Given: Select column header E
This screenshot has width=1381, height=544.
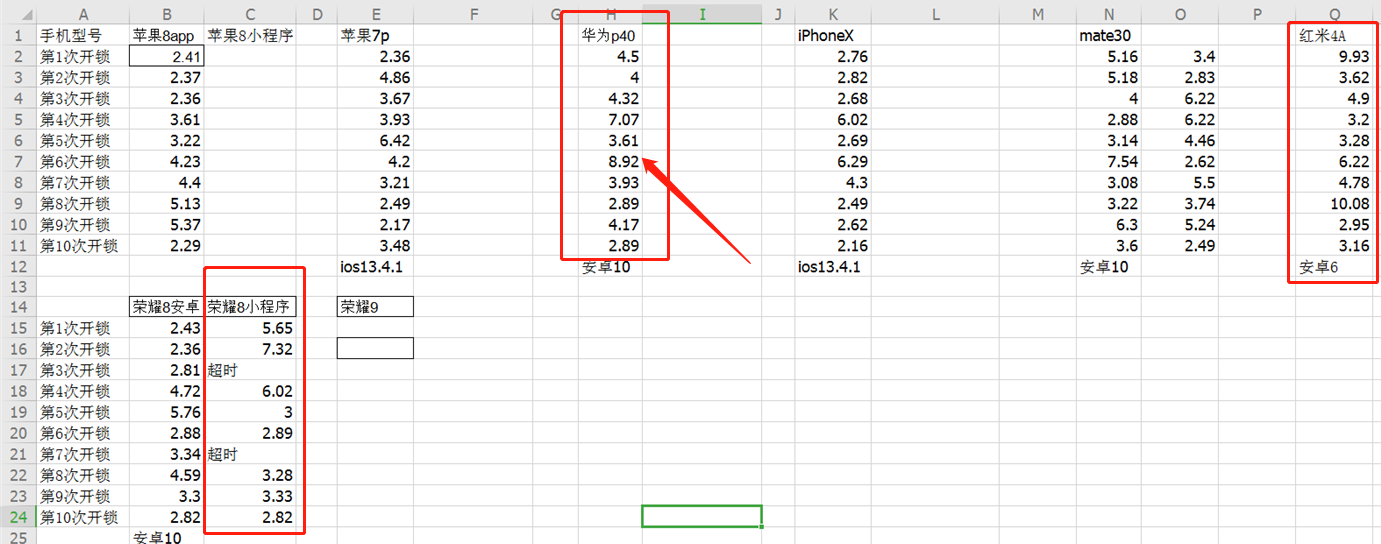Looking at the screenshot, I should pos(375,14).
